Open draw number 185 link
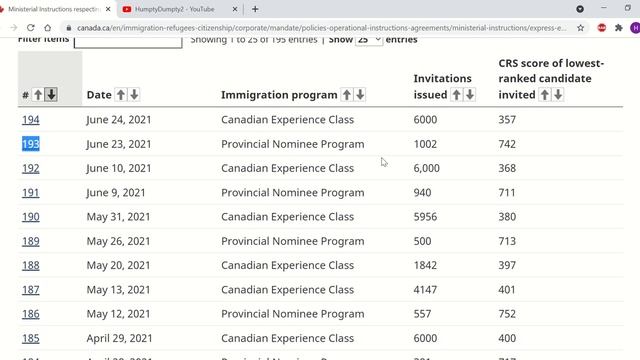The width and height of the screenshot is (640, 360). click(x=31, y=338)
